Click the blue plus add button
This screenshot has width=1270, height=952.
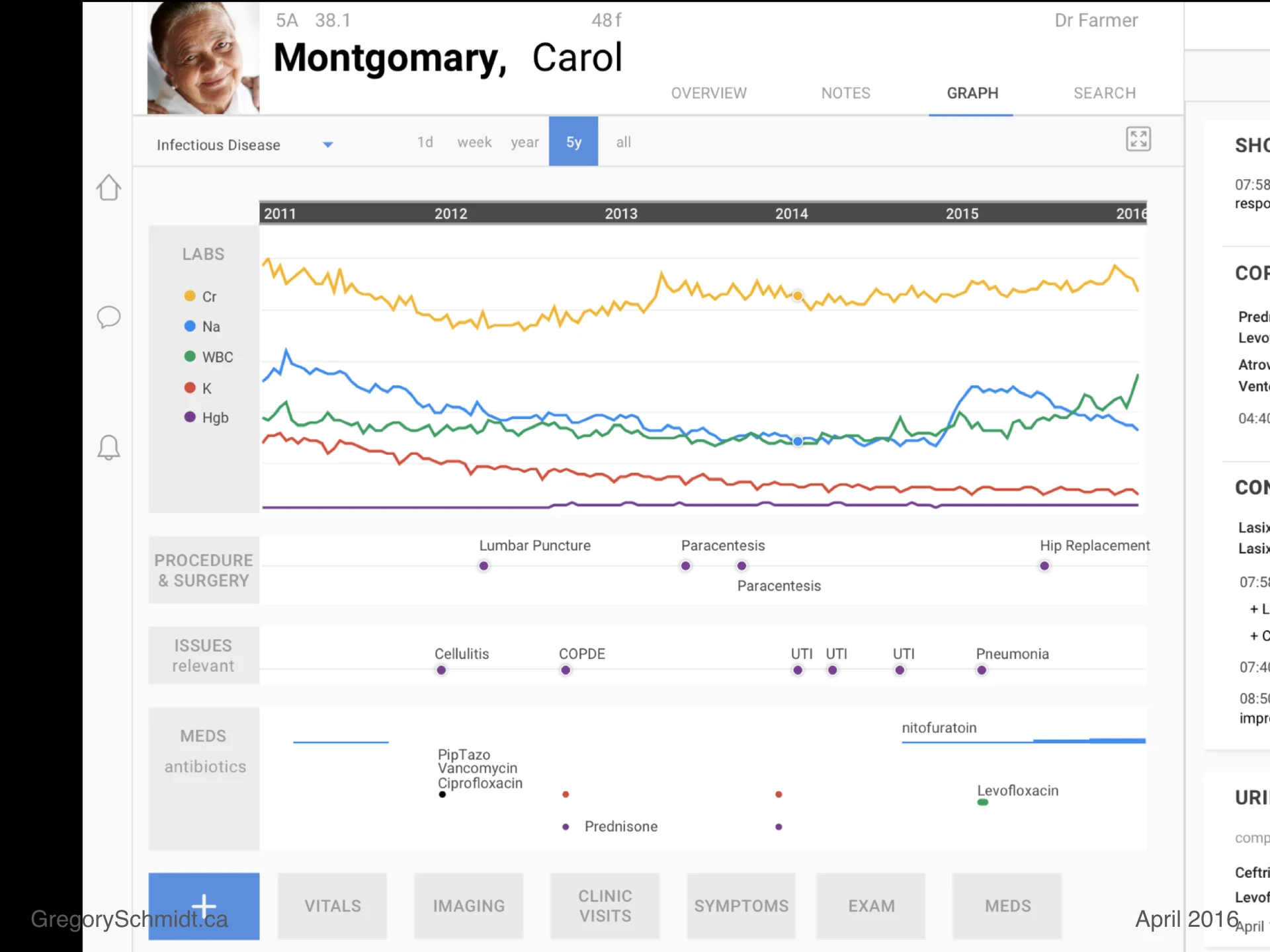(x=204, y=906)
